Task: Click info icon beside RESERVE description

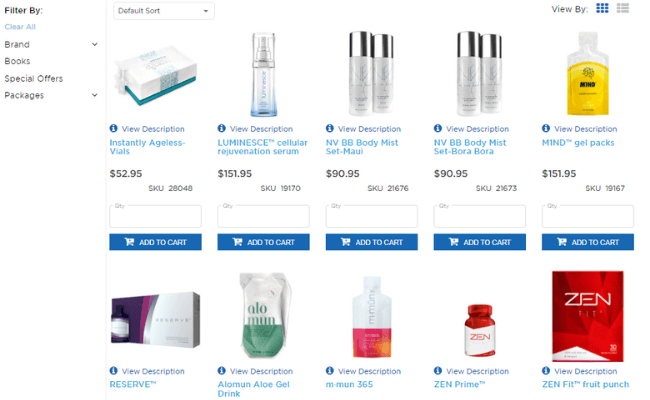Action: [114, 371]
